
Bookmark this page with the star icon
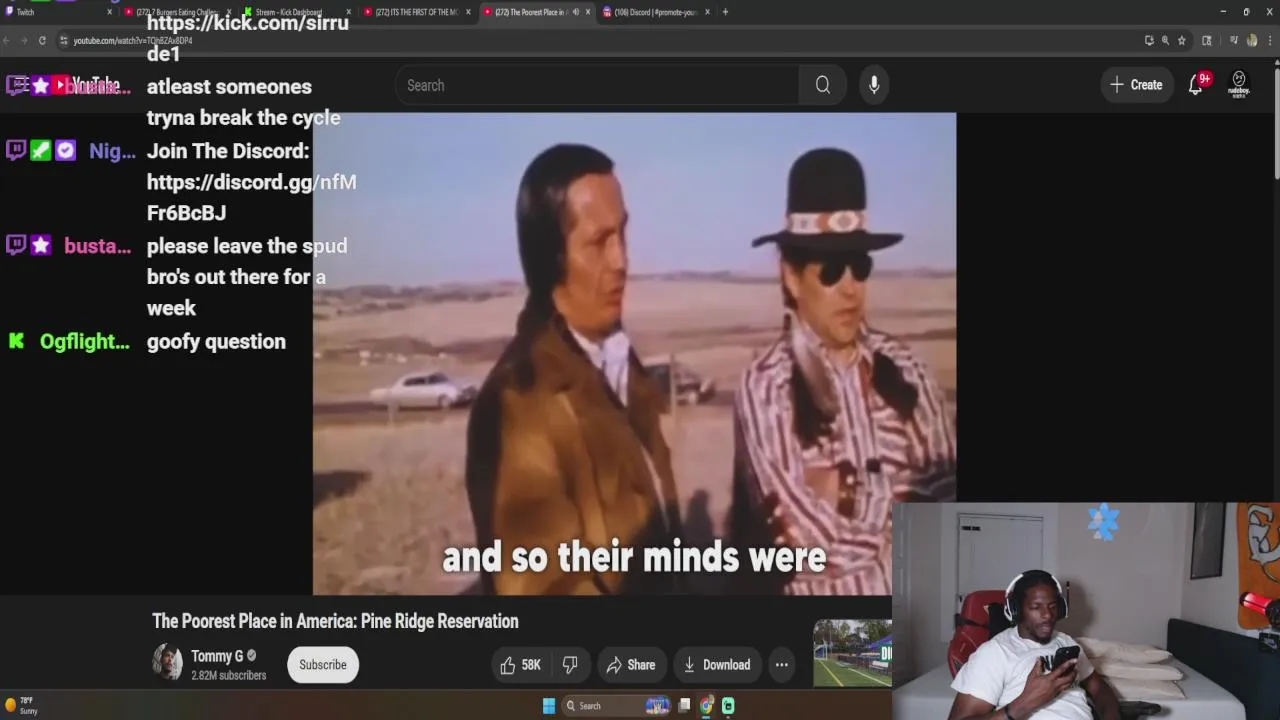click(x=1182, y=41)
